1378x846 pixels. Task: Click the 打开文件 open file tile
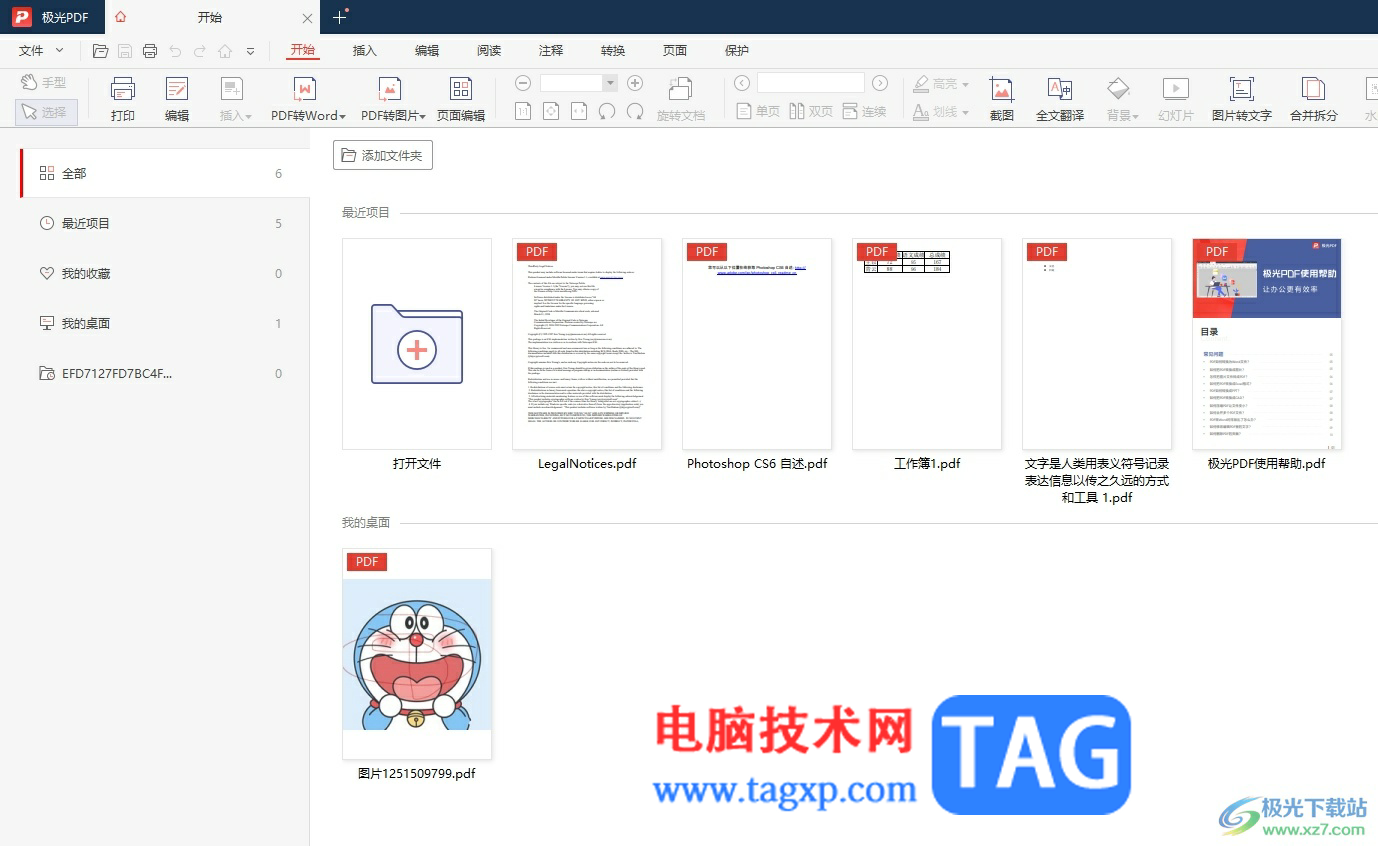click(417, 344)
